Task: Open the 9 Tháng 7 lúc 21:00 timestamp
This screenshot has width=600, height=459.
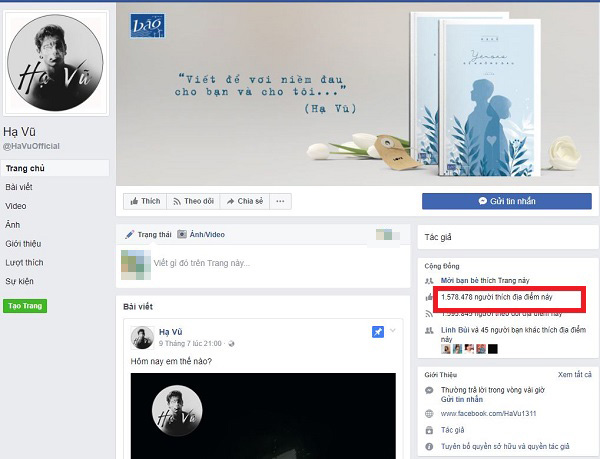Action: 190,343
